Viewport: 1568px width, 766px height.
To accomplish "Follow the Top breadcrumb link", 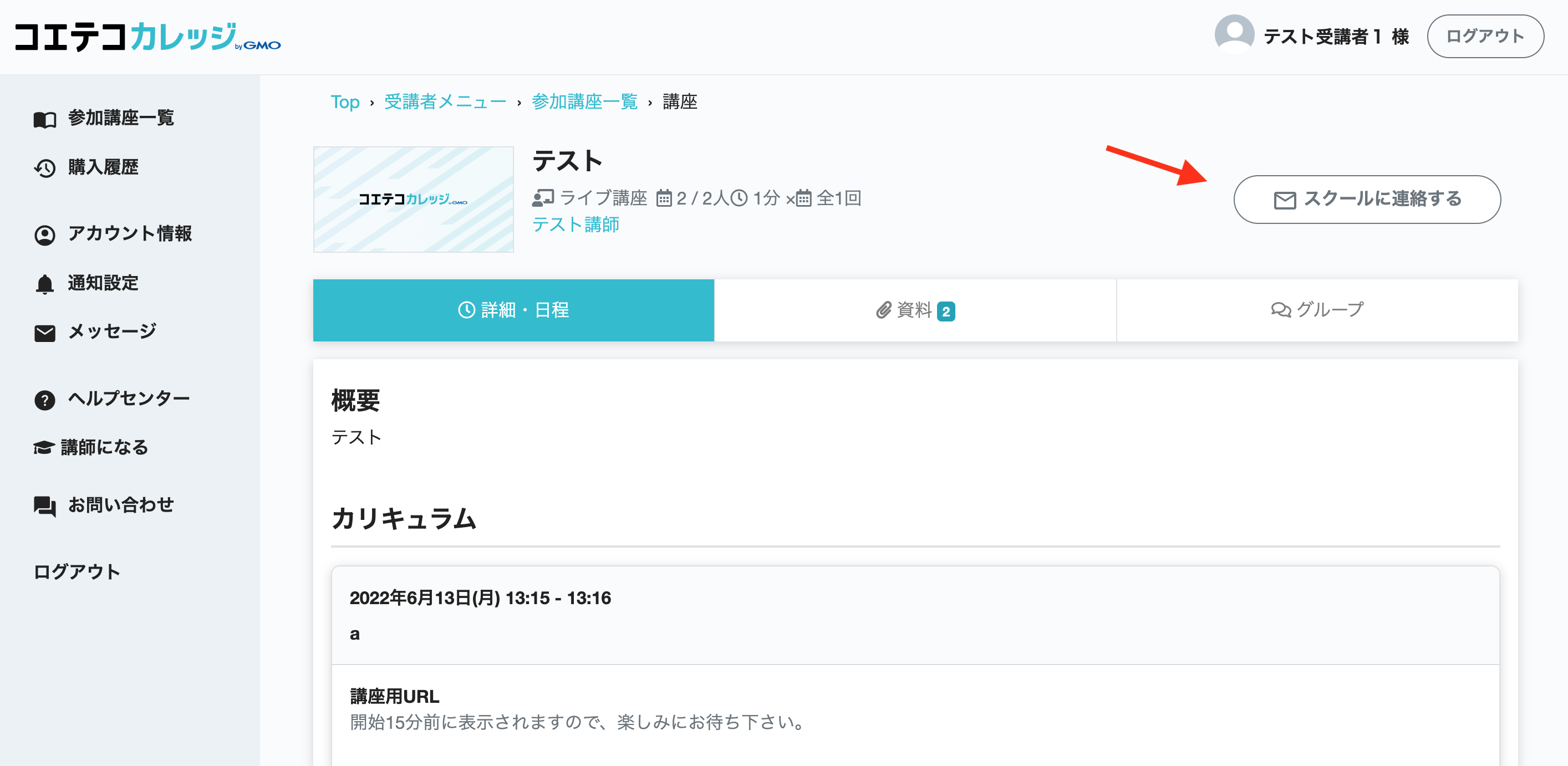I will click(x=345, y=101).
